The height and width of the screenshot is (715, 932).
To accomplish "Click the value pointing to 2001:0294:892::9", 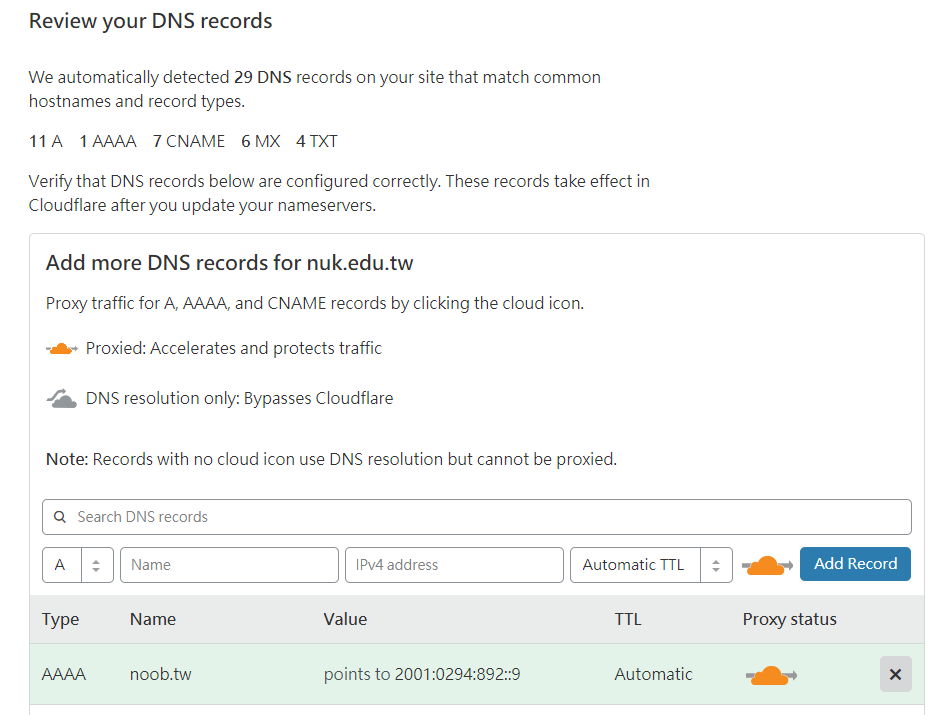I will tap(422, 674).
